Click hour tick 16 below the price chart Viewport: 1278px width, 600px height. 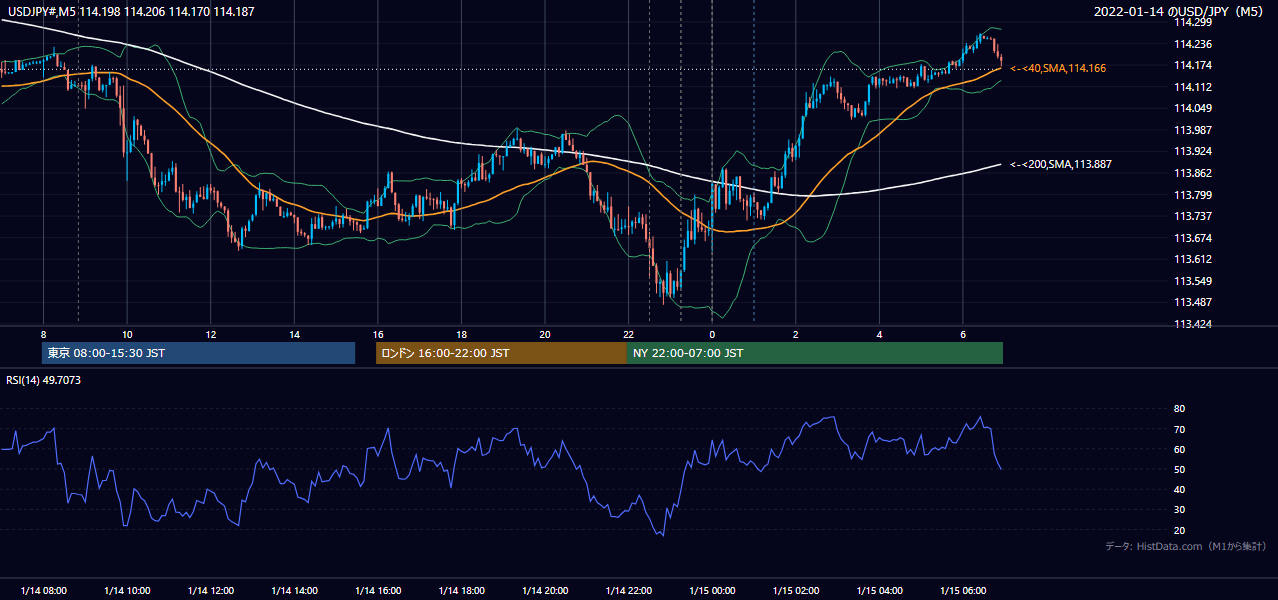[377, 333]
